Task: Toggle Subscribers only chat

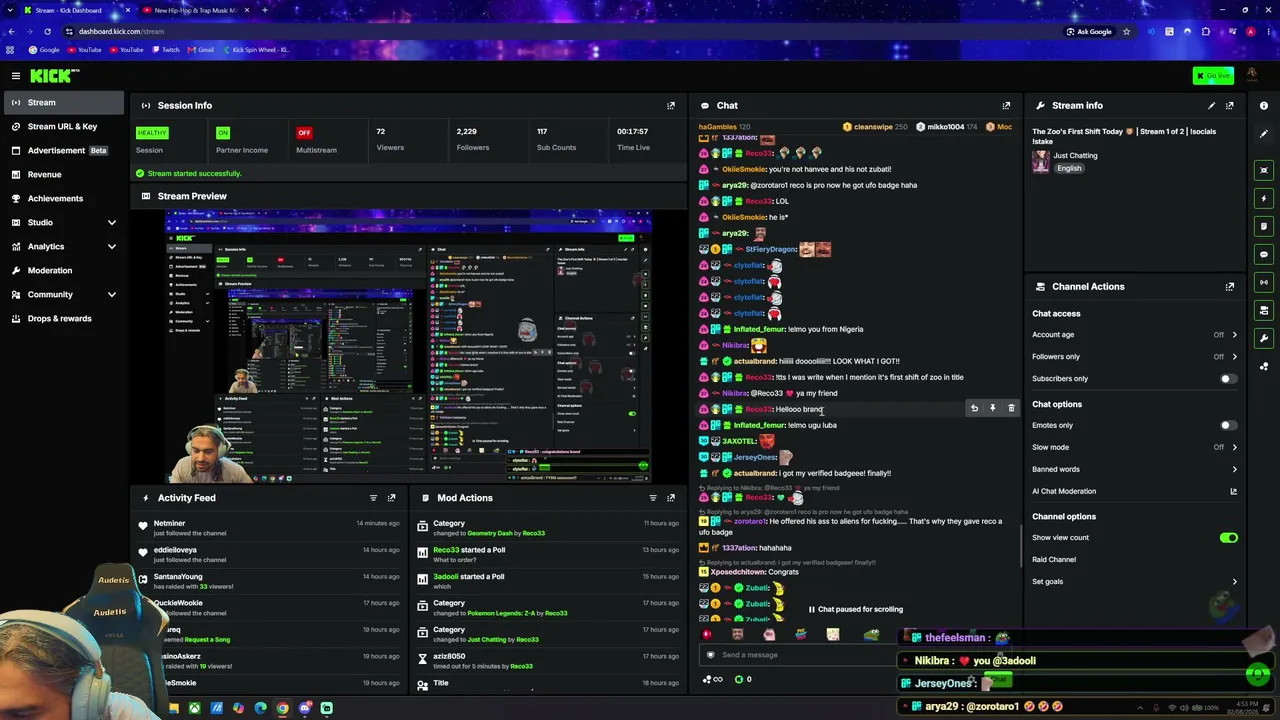Action: pyautogui.click(x=1228, y=379)
